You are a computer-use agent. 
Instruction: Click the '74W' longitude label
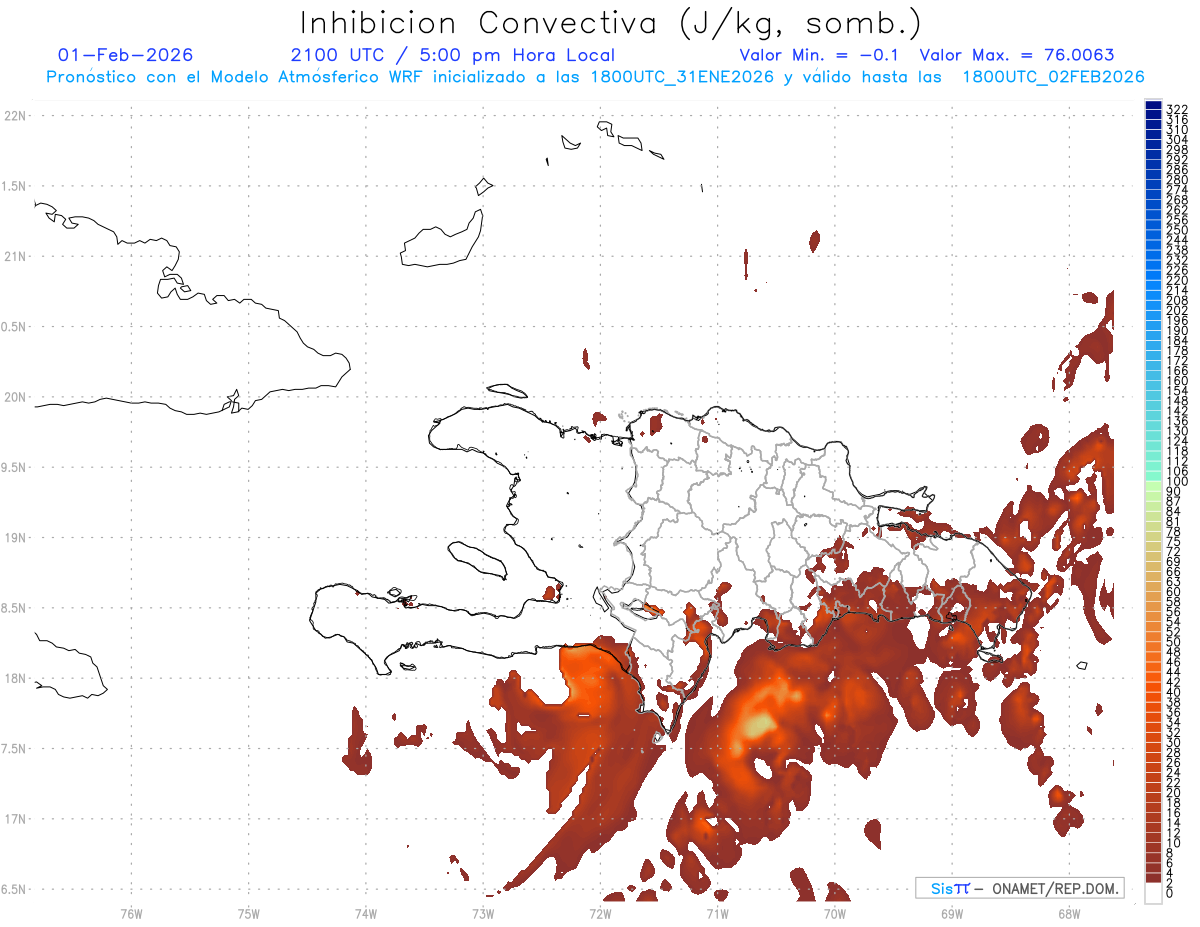[x=366, y=912]
